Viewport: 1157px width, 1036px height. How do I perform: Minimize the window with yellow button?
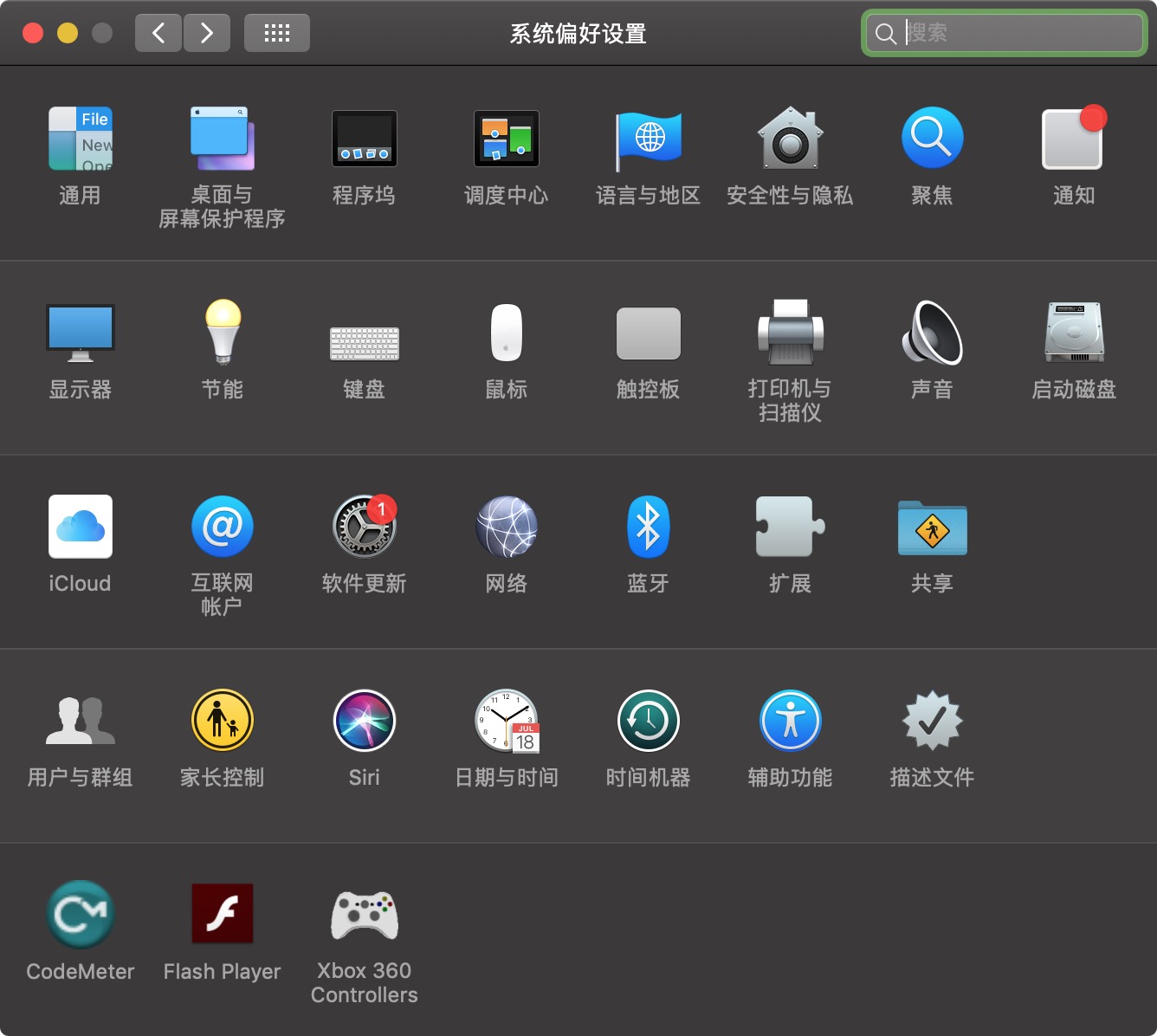pos(68,33)
